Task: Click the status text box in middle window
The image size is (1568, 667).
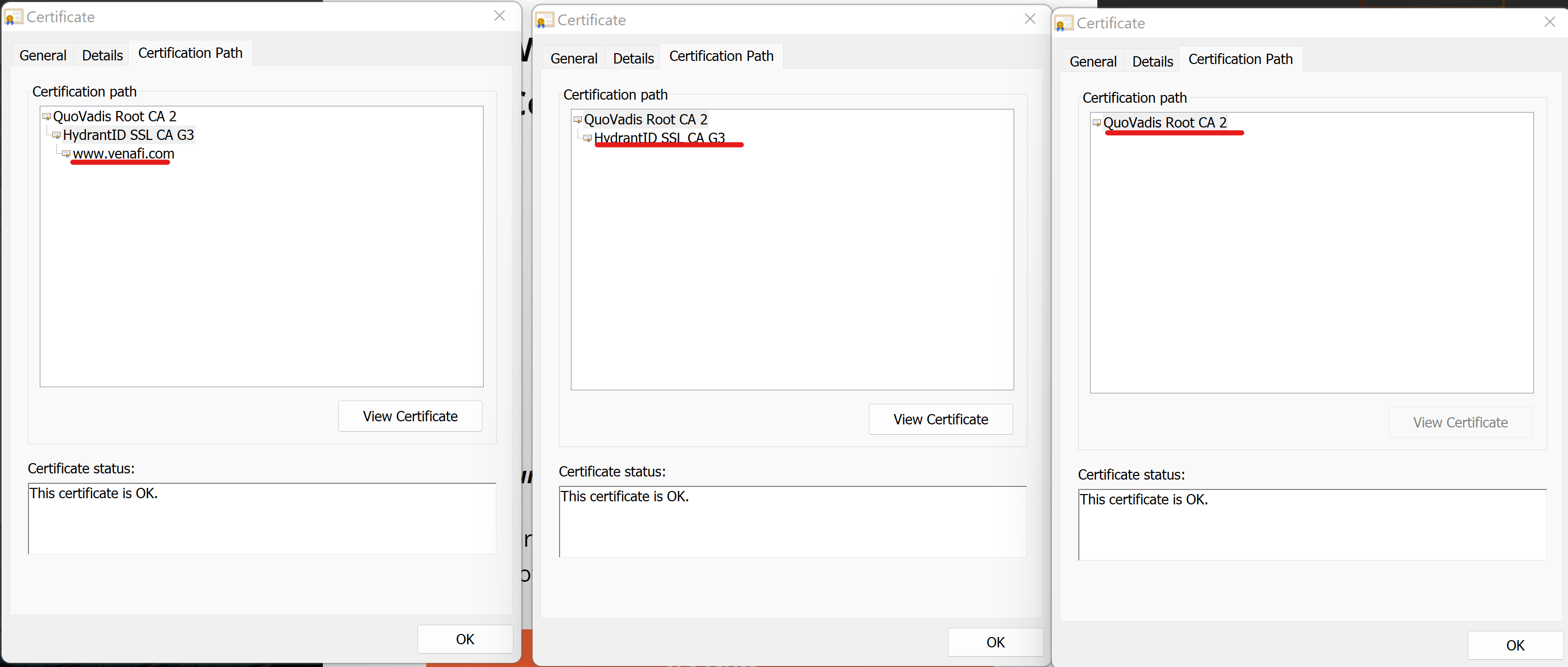Action: 792,522
